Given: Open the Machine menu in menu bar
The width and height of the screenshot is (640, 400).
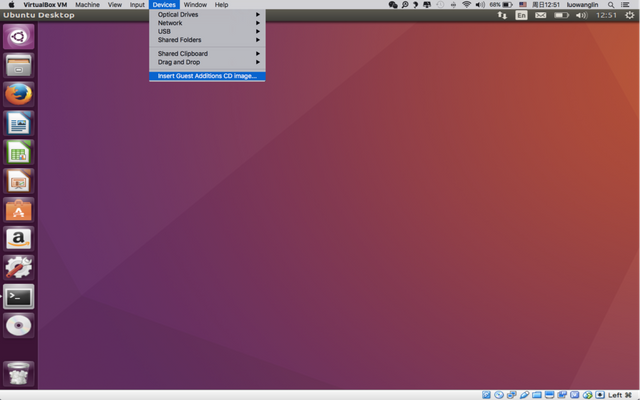Looking at the screenshot, I should (87, 5).
